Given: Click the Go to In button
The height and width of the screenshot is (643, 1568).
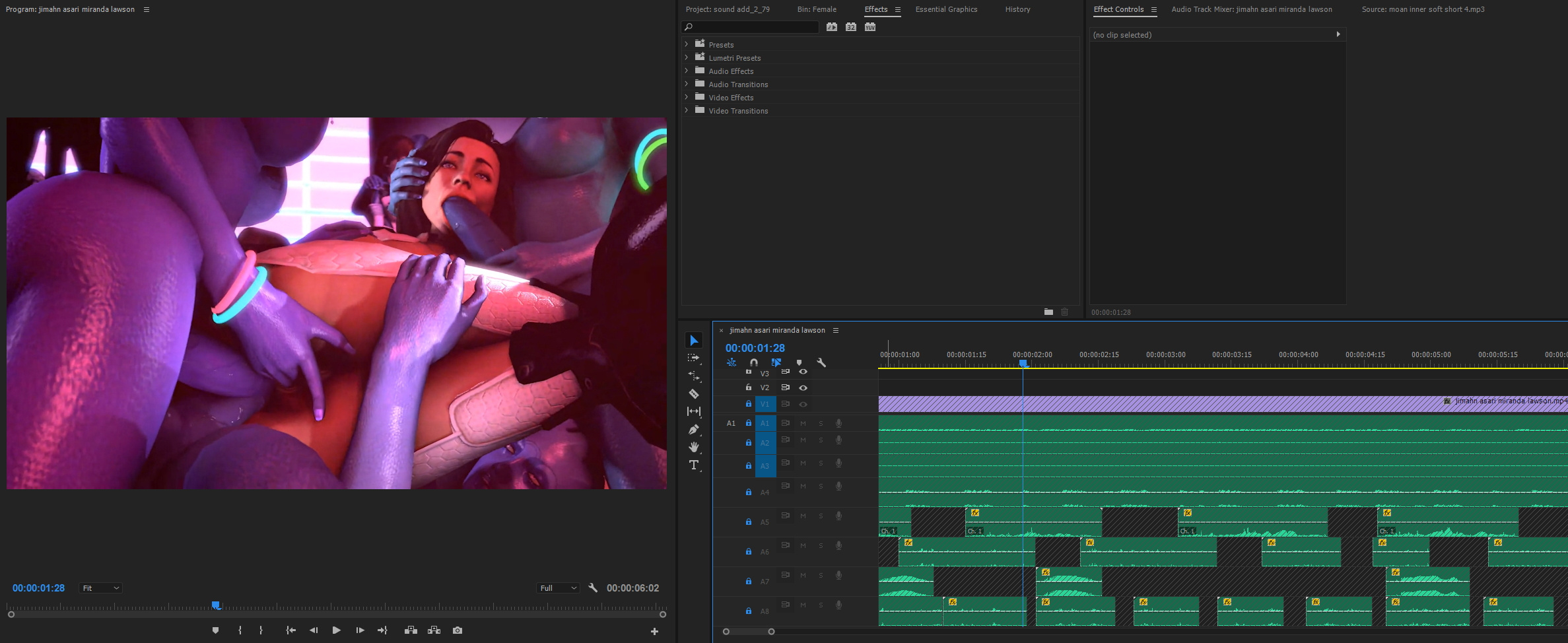Looking at the screenshot, I should [290, 630].
